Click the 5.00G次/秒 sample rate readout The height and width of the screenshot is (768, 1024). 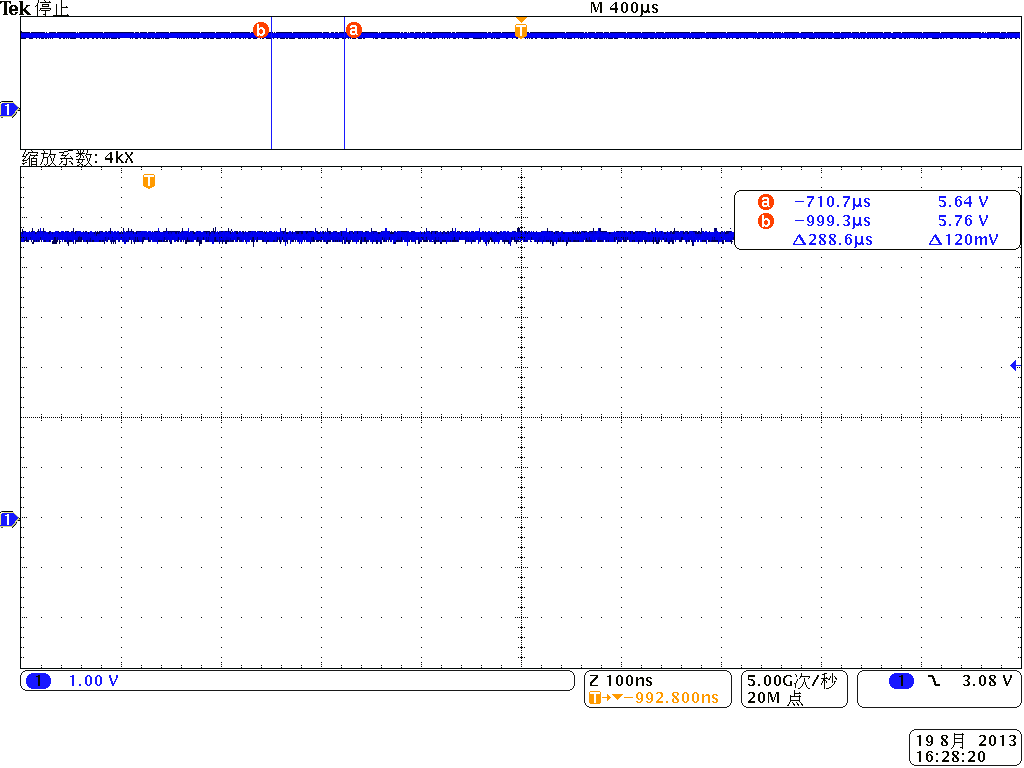pyautogui.click(x=792, y=680)
